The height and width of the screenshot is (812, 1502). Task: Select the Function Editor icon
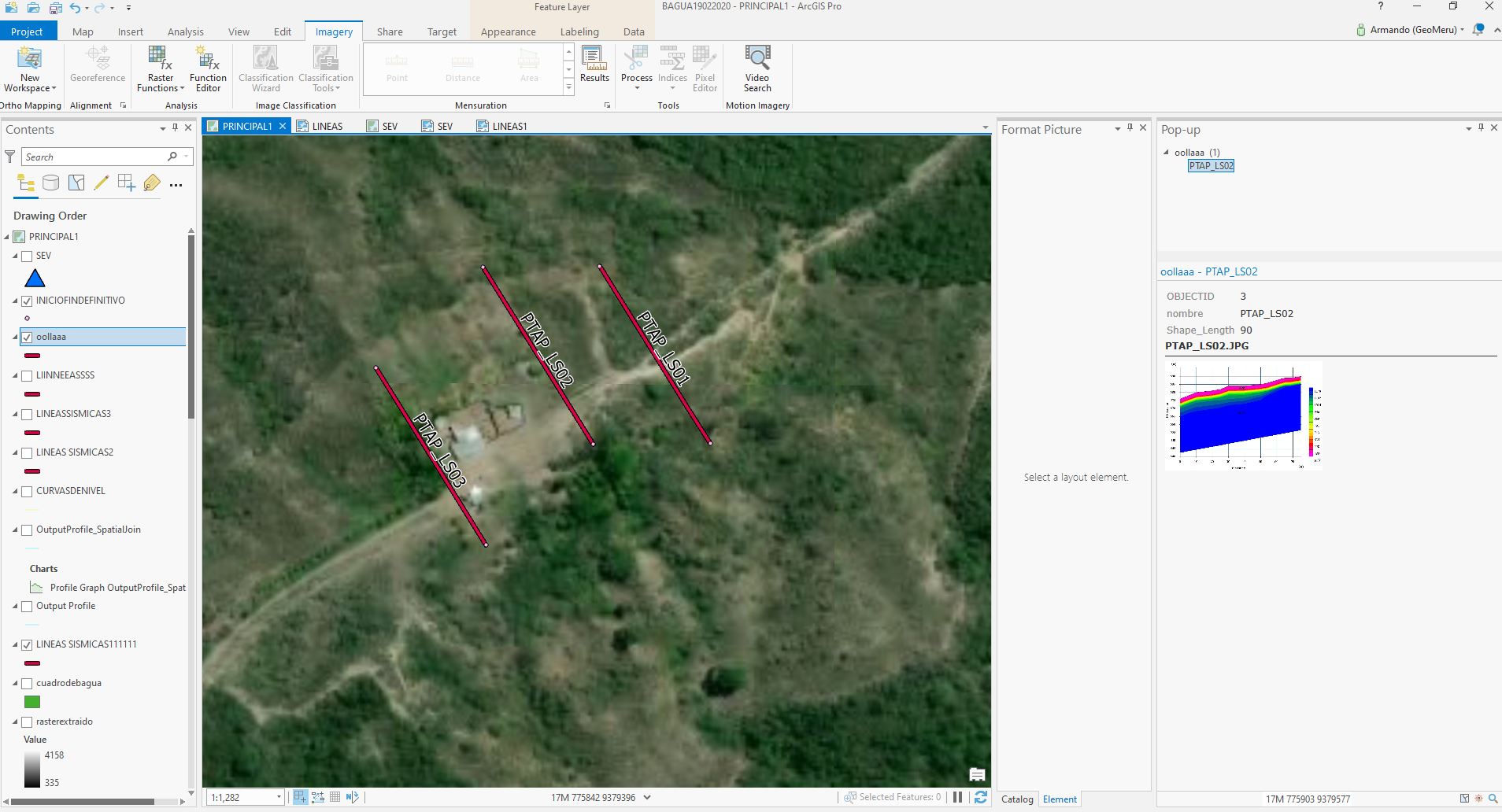(207, 67)
